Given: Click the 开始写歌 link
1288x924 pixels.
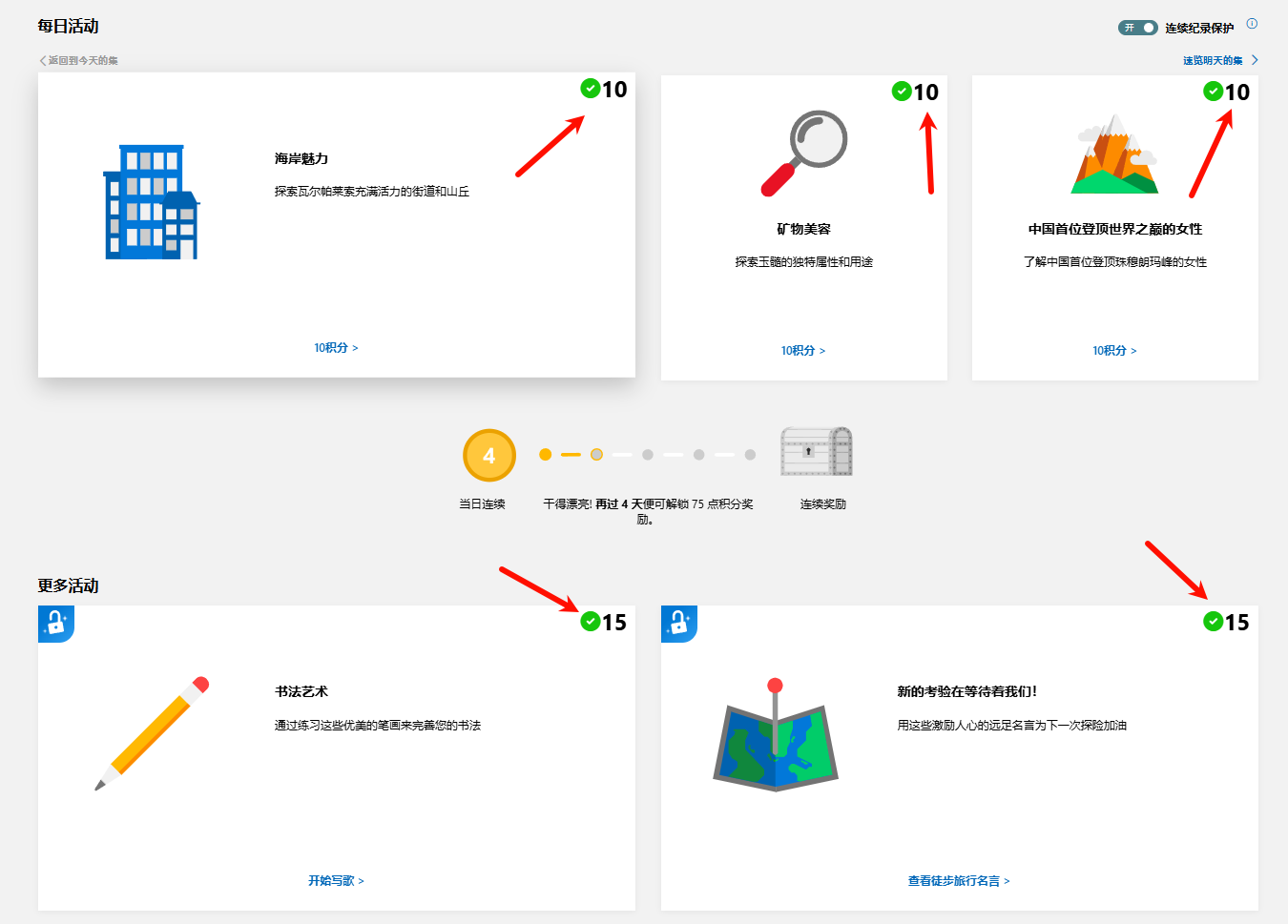Looking at the screenshot, I should coord(336,881).
